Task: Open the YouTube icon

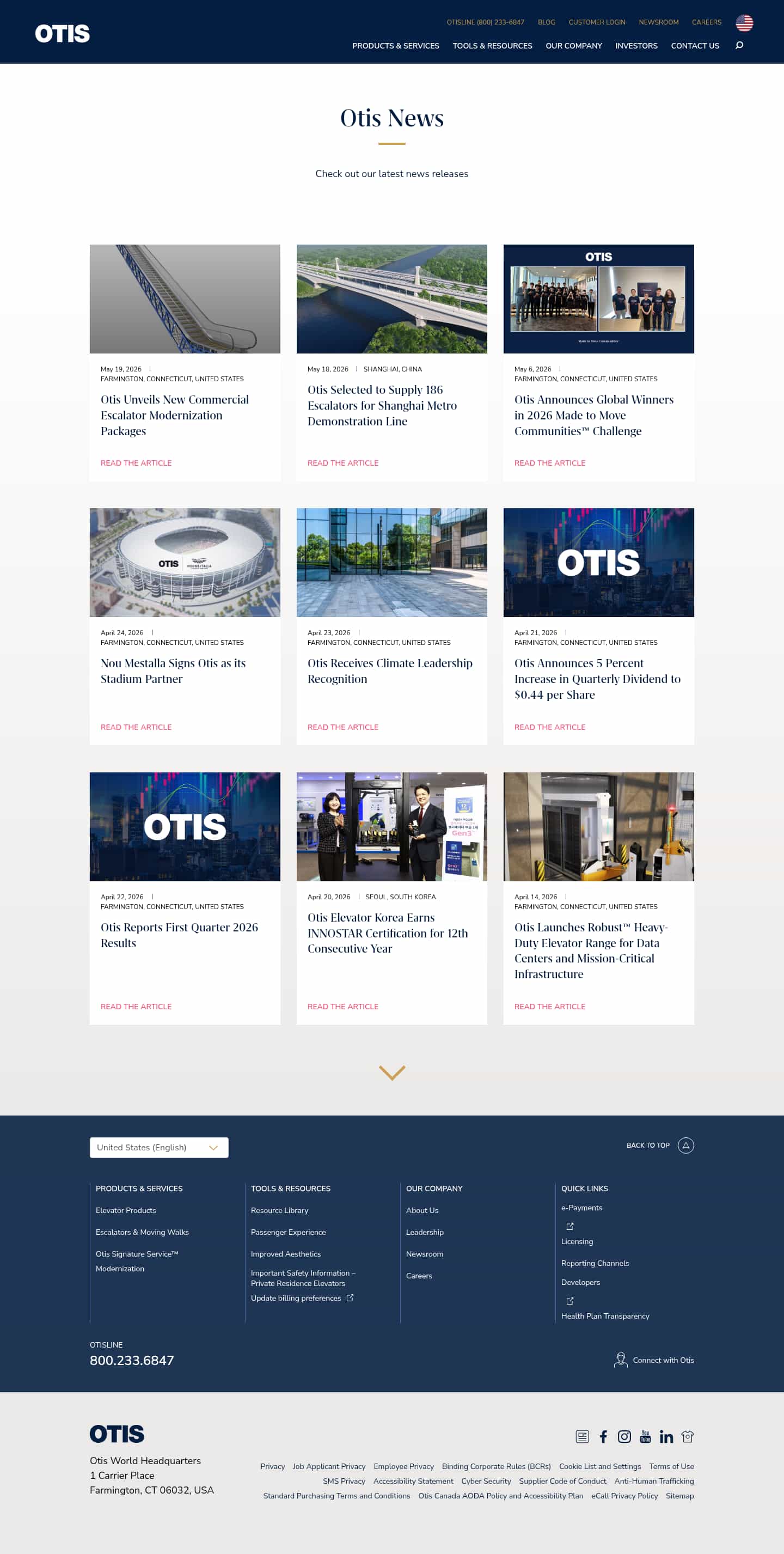Action: point(645,1436)
